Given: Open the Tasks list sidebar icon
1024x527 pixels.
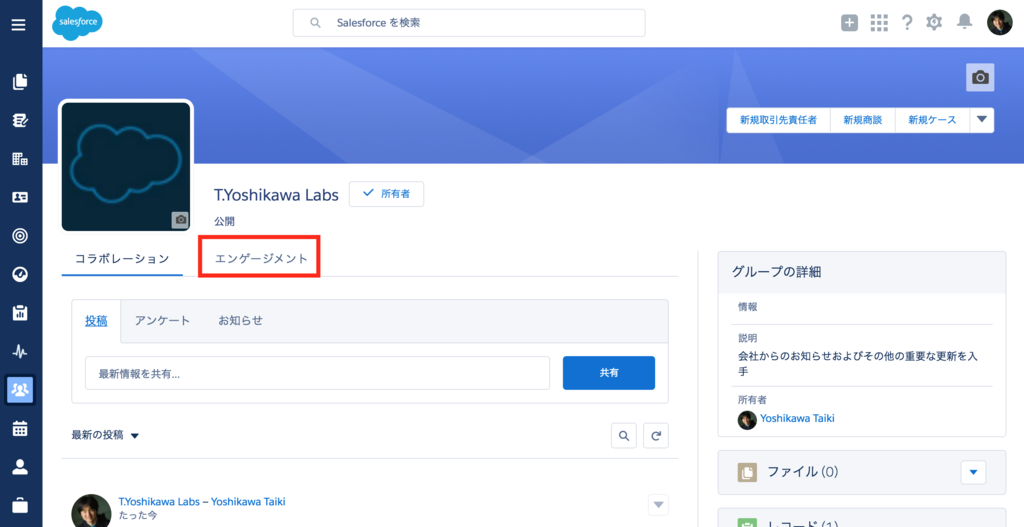Looking at the screenshot, I should pos(20,120).
